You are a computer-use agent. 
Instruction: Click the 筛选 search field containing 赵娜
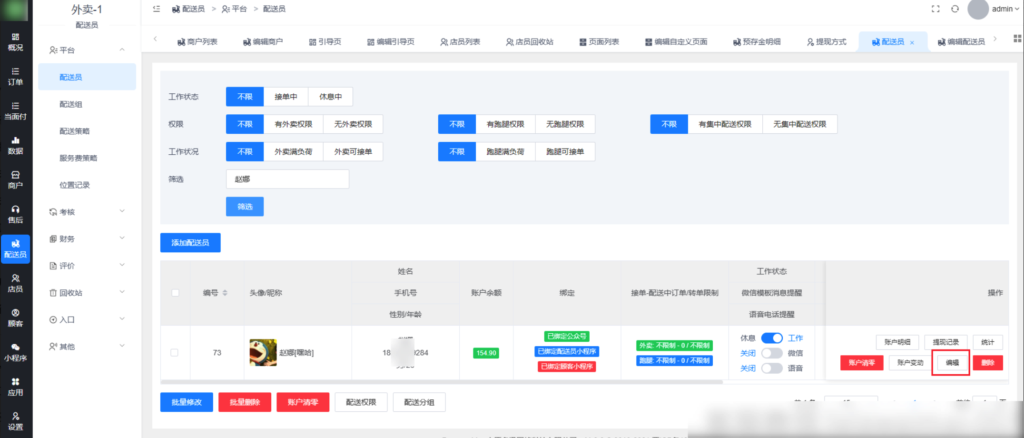(x=287, y=179)
